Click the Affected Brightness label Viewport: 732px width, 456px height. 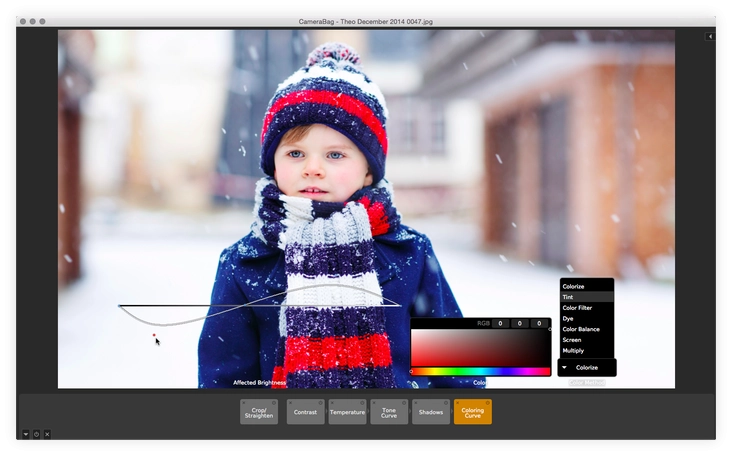pos(260,383)
